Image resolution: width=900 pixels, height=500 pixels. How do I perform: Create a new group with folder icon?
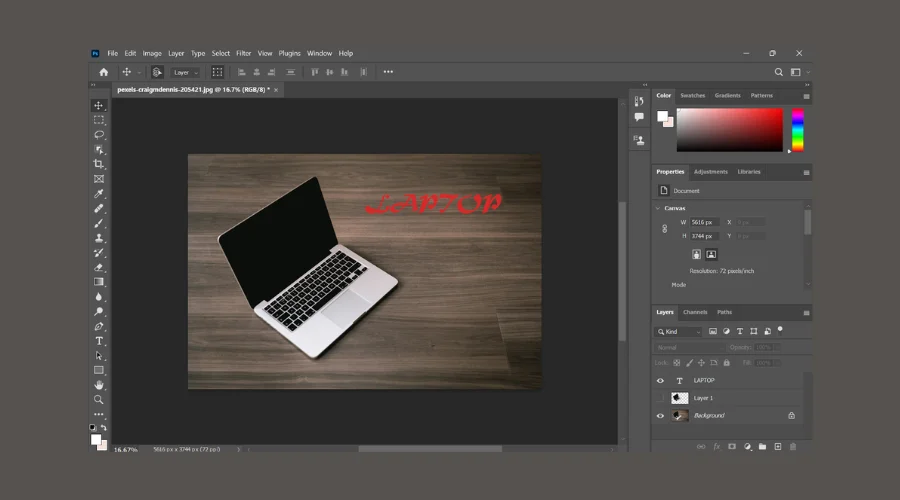(x=762, y=447)
